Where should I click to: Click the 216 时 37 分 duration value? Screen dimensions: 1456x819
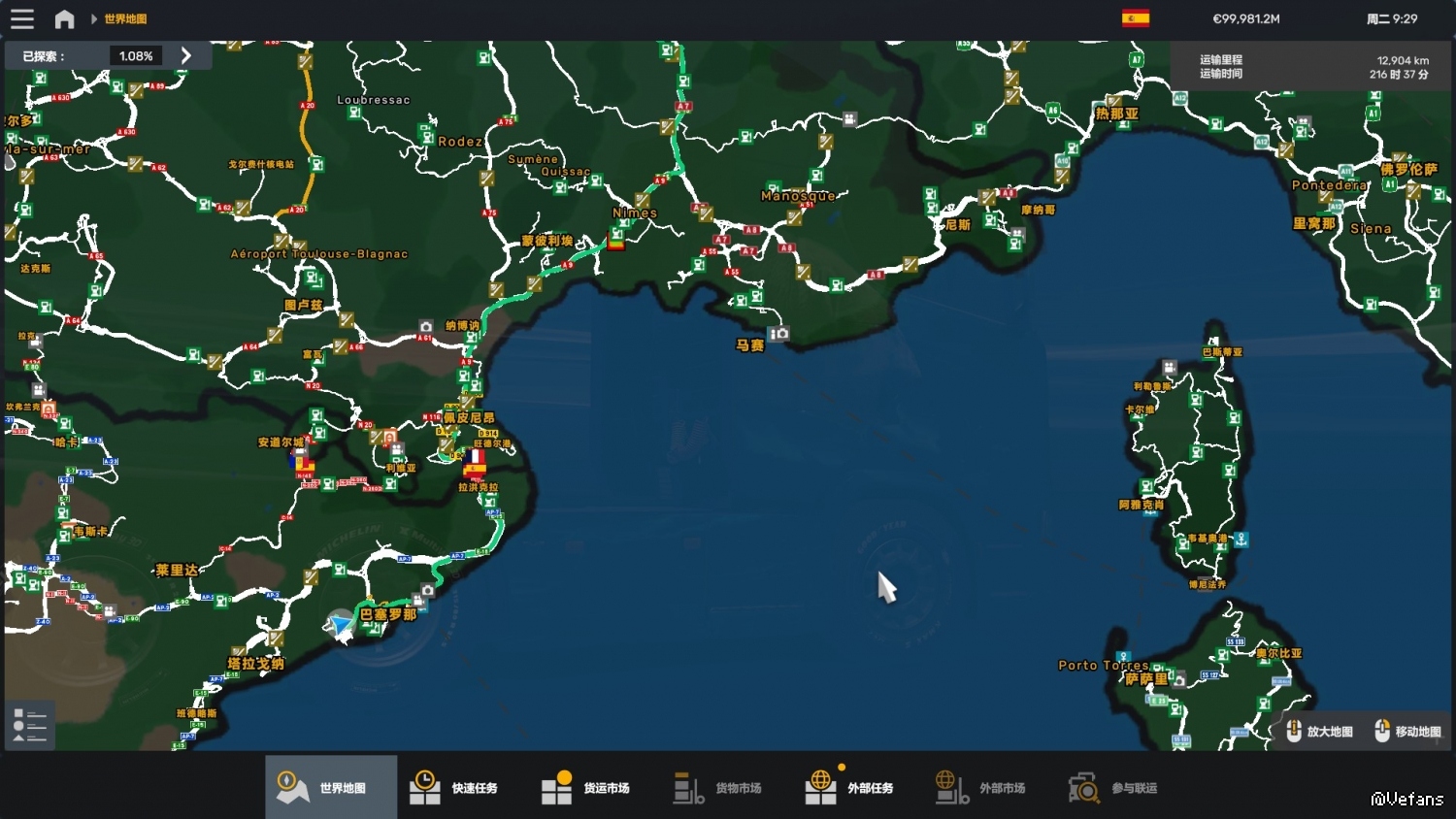point(1399,75)
